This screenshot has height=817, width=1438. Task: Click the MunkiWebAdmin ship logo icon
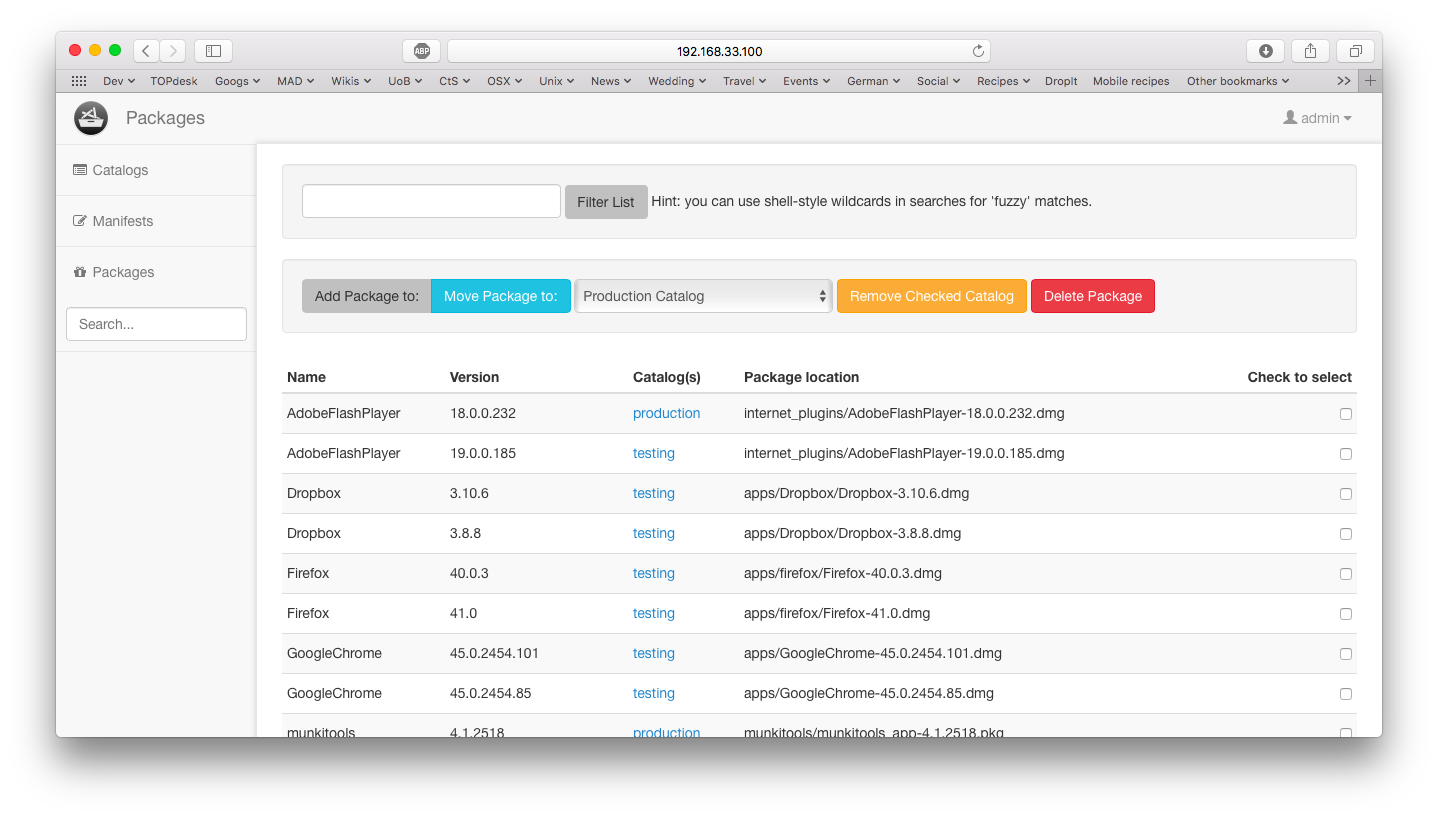point(91,118)
